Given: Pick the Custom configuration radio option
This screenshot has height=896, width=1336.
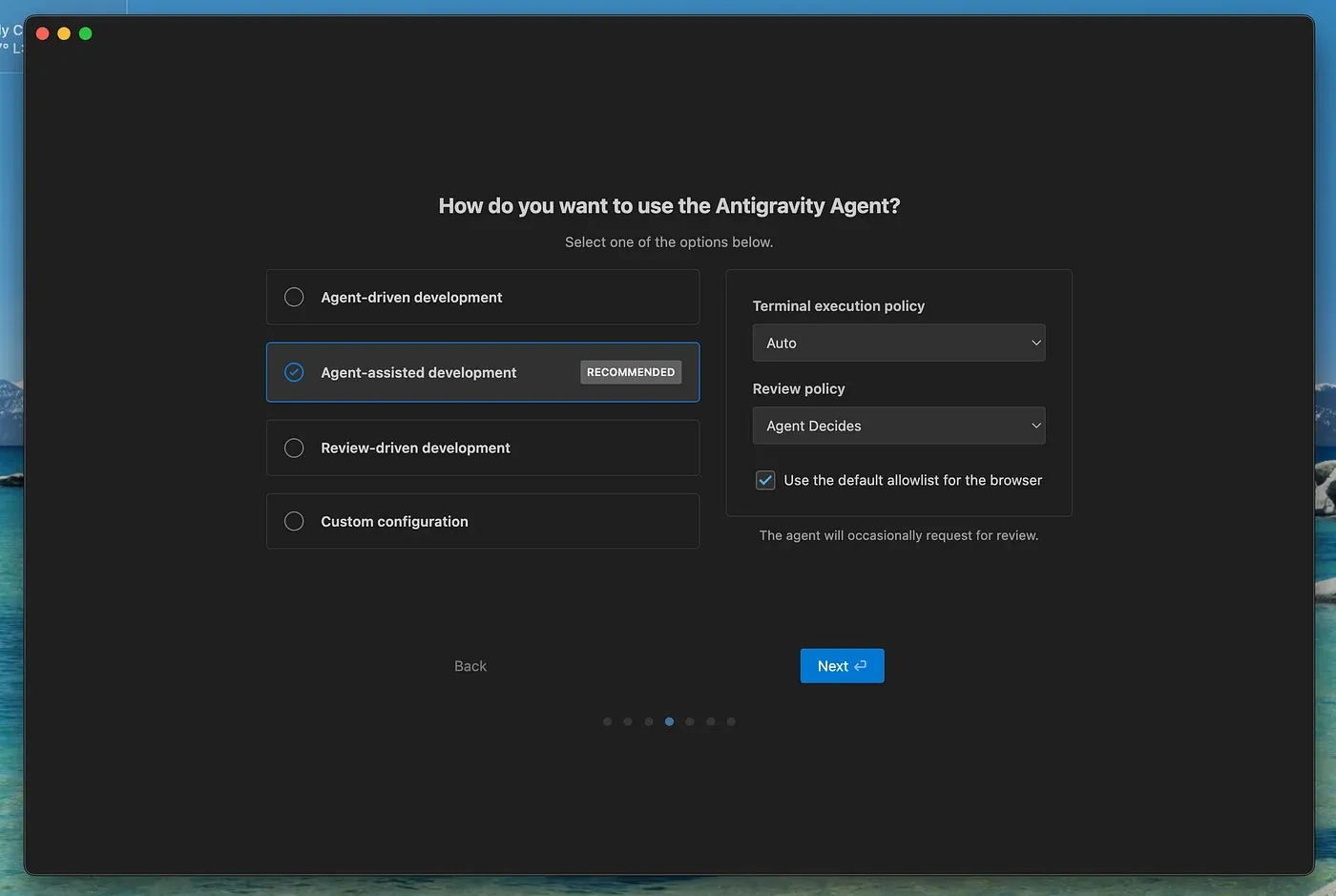Looking at the screenshot, I should click(294, 521).
